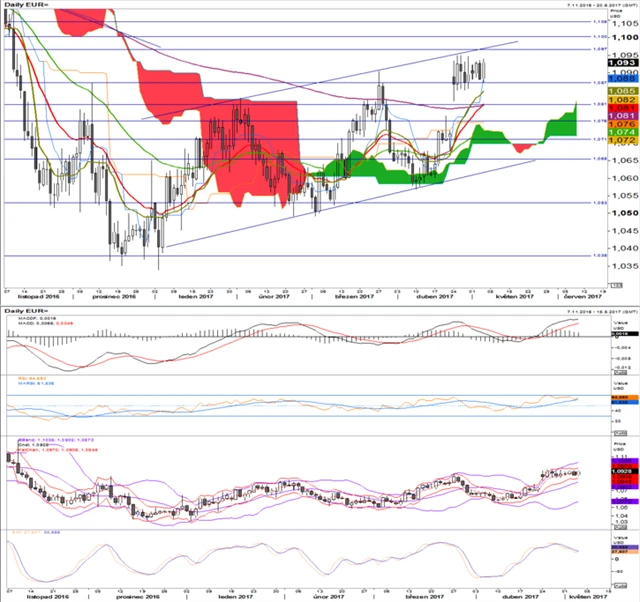
Task: Click the MACD indicator legend text
Action: pos(33,321)
